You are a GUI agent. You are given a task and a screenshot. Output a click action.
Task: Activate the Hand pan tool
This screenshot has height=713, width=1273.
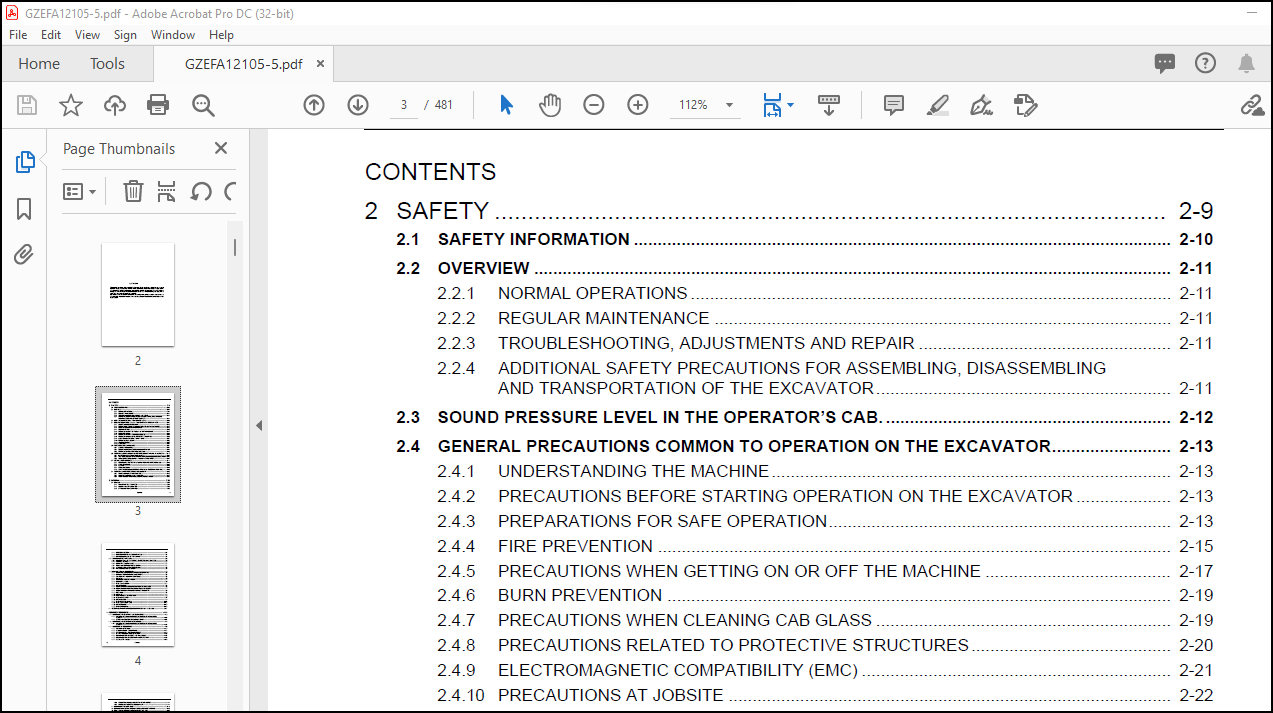tap(550, 105)
